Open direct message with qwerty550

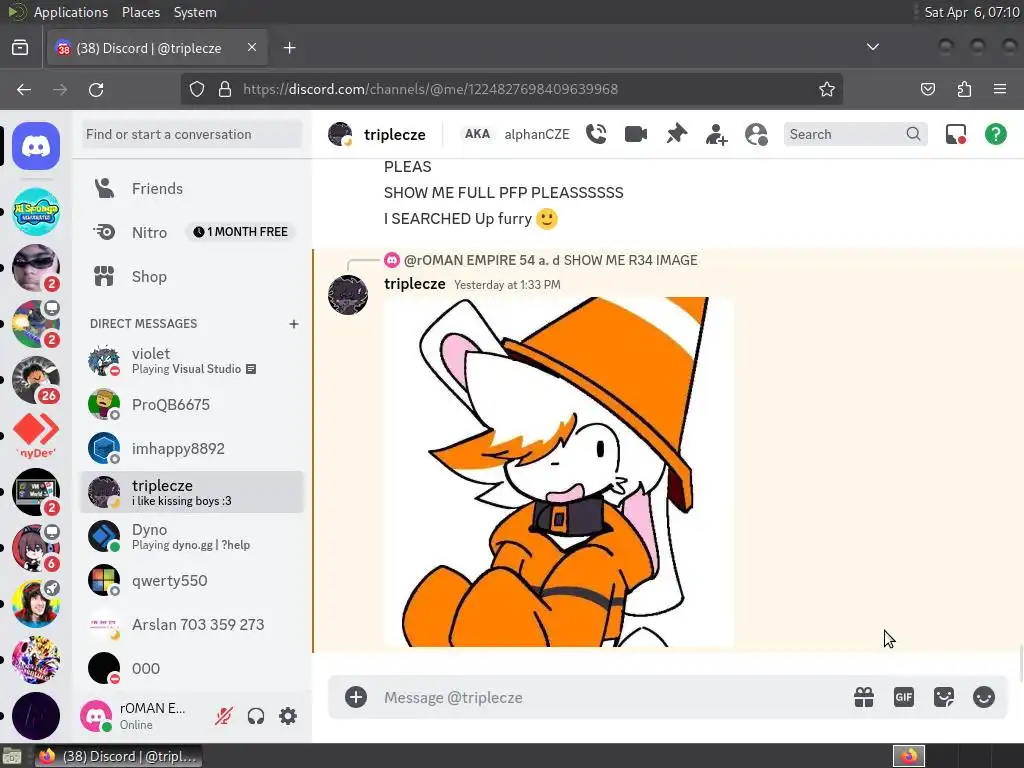point(192,581)
